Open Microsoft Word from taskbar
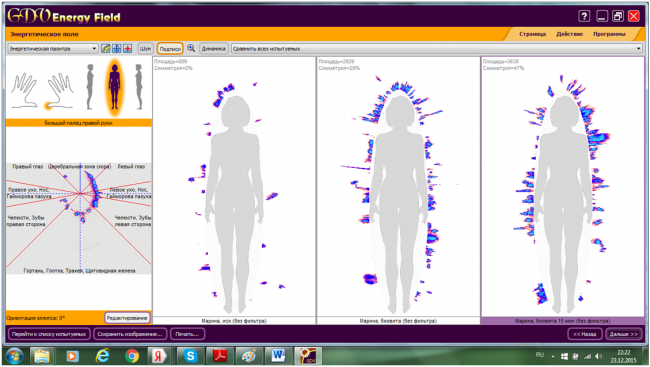Viewport: 650px width, 367px height. (x=278, y=356)
